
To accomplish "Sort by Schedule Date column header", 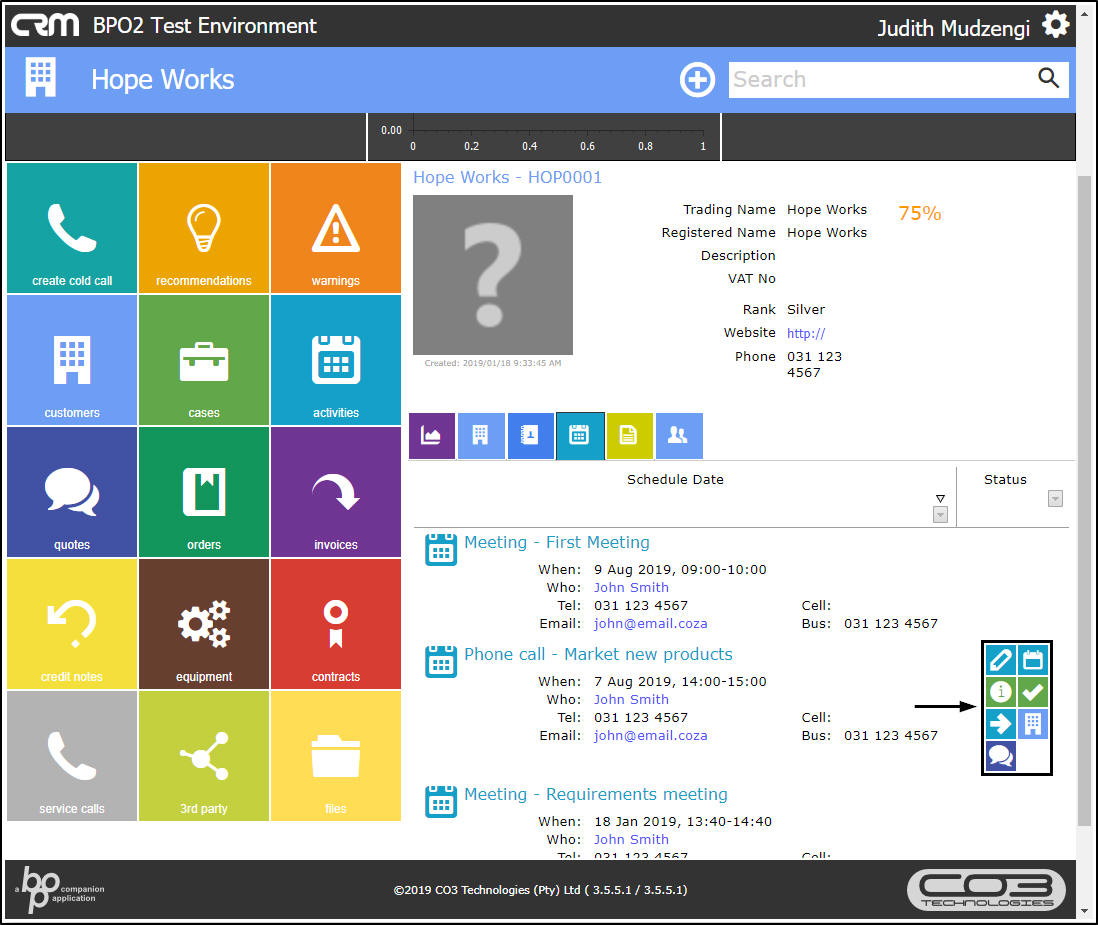I will pos(675,480).
